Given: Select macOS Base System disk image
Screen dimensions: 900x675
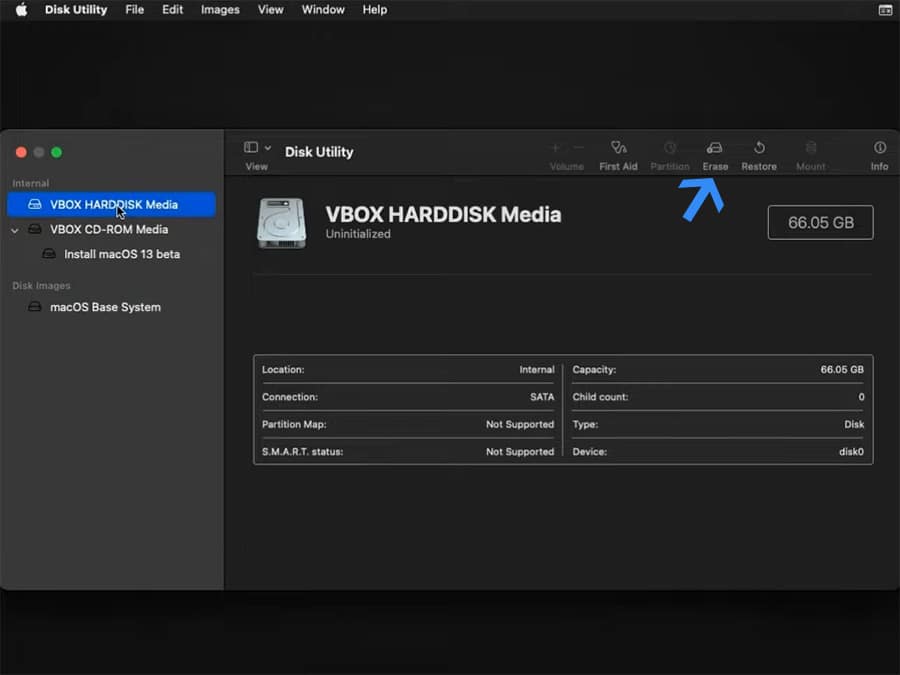Looking at the screenshot, I should [x=105, y=307].
